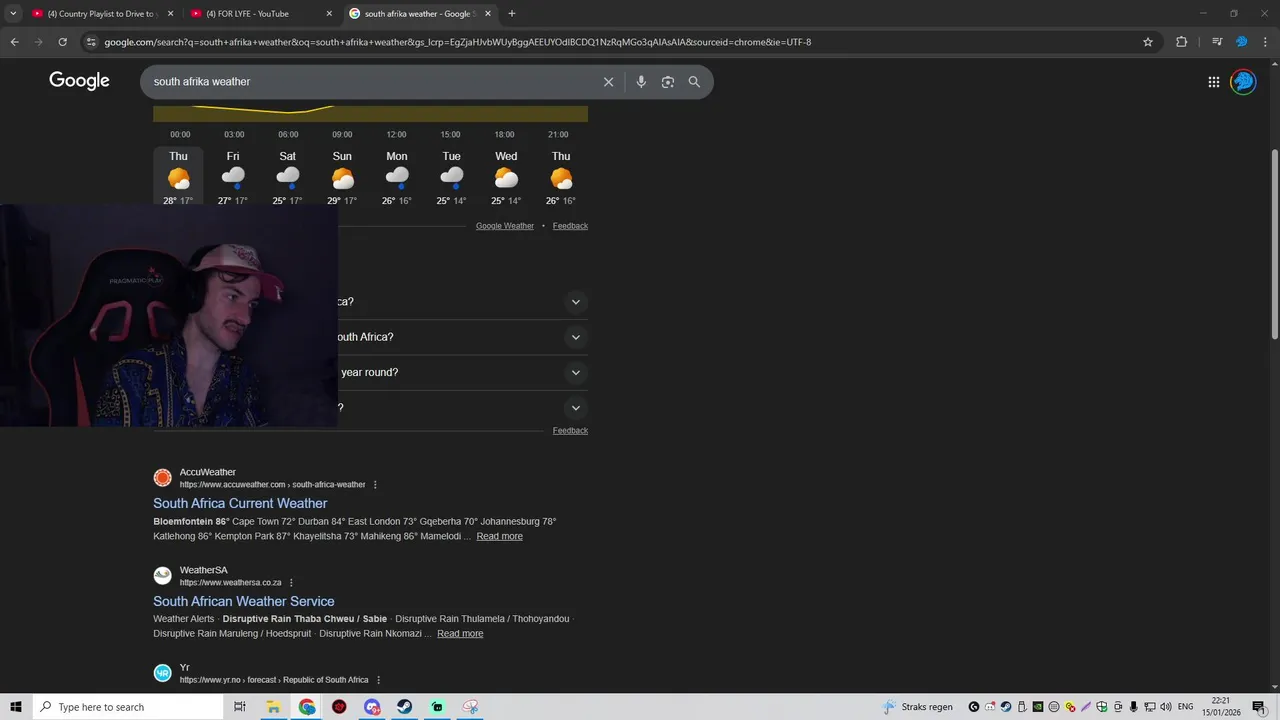Open the media controls icon in Chrome toolbar
Viewport: 1280px width, 720px height.
1217,42
